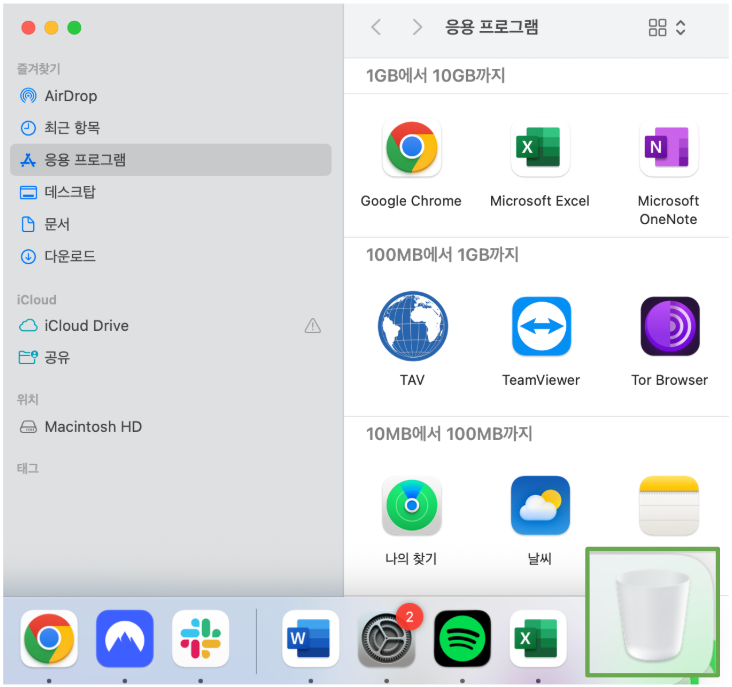Open Slack from the Dock
Screen dimensions: 732x687
[200, 638]
